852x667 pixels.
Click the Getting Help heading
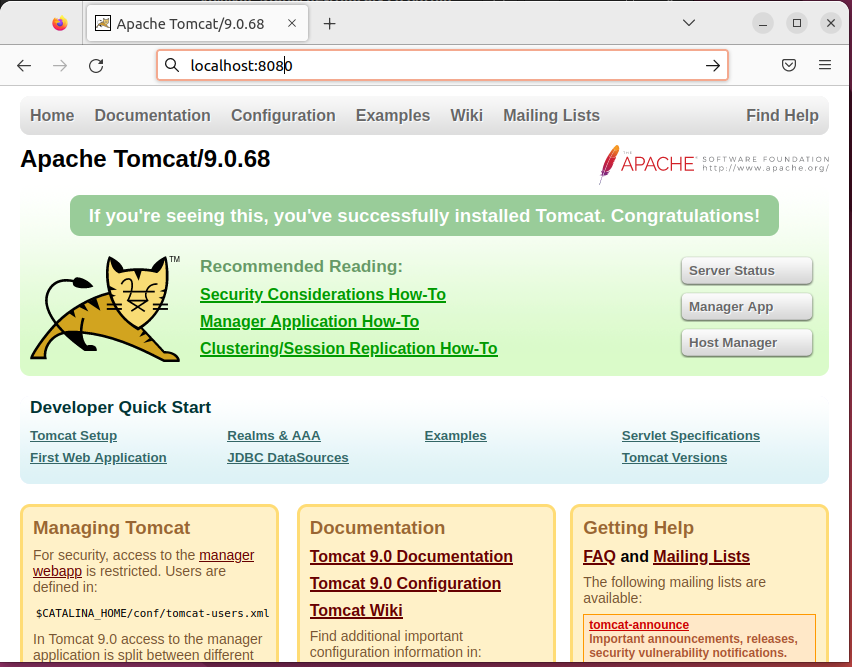(638, 527)
